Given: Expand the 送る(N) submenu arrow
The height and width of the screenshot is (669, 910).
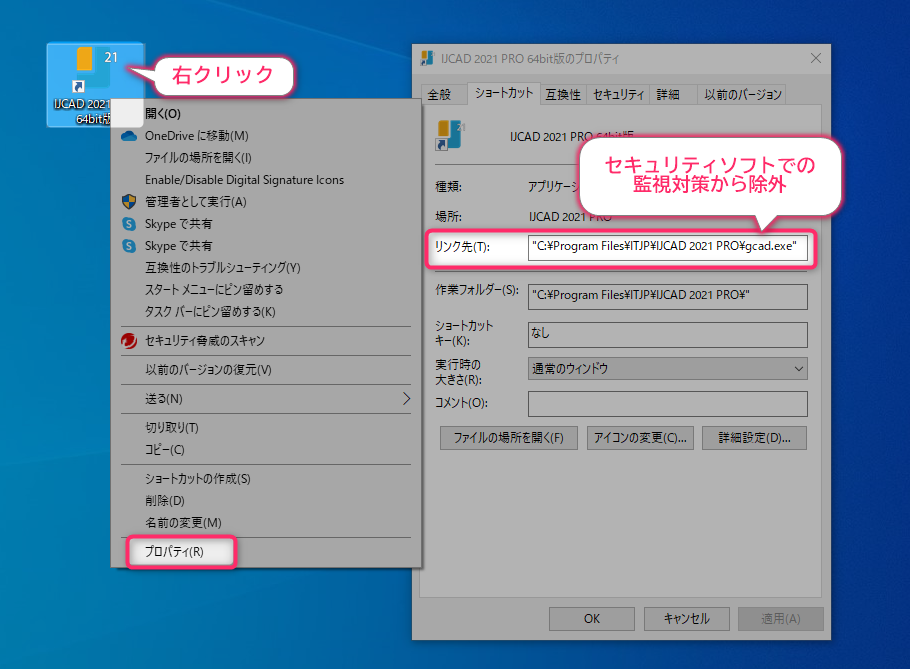Looking at the screenshot, I should [x=406, y=399].
